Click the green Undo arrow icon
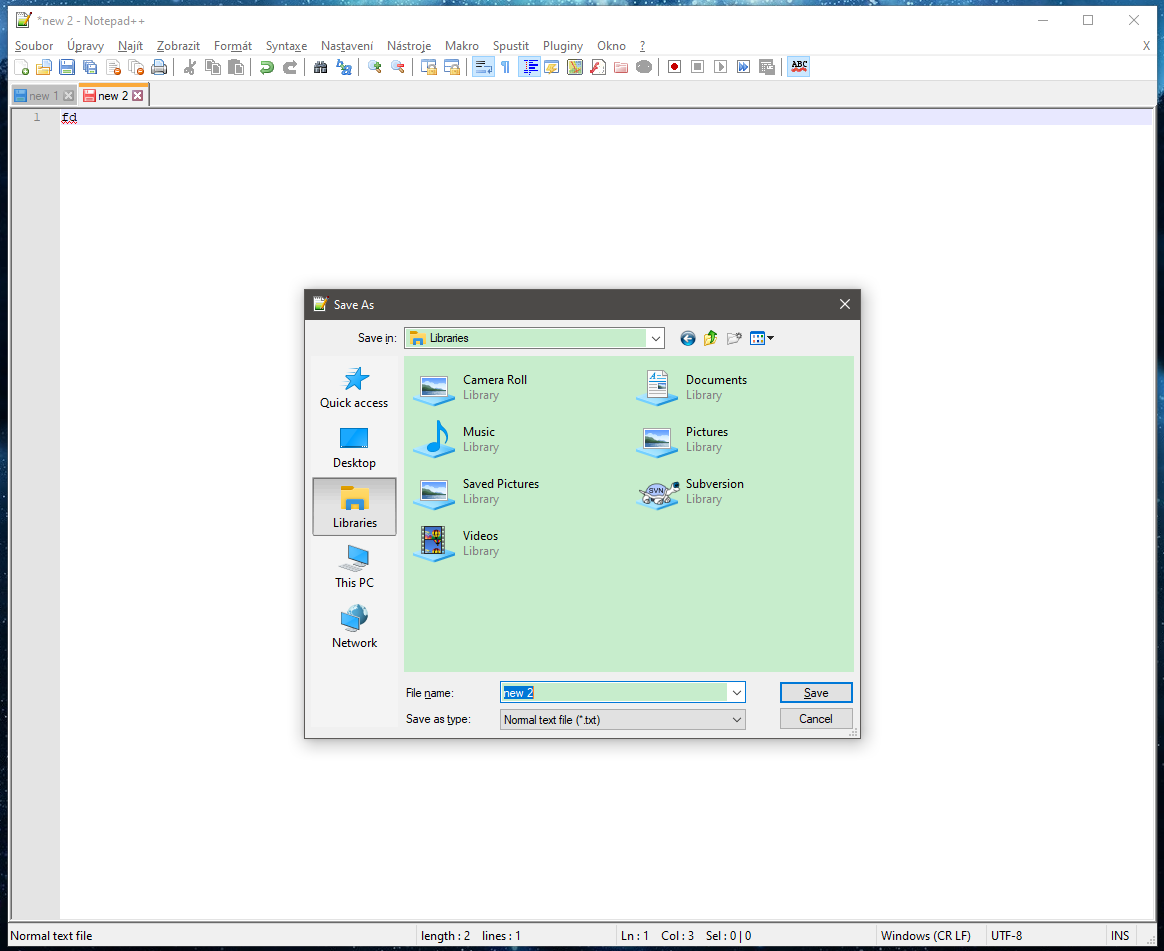Viewport: 1164px width, 951px height. point(267,67)
